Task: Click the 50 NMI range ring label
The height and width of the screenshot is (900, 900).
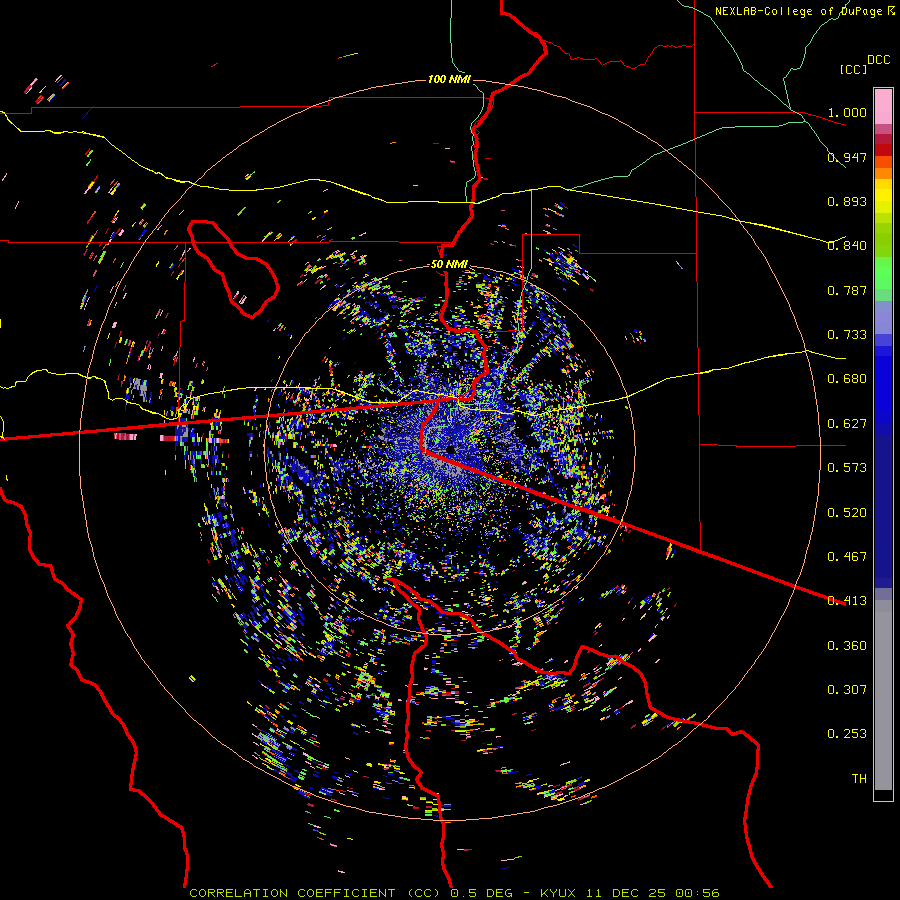Action: coord(449,265)
